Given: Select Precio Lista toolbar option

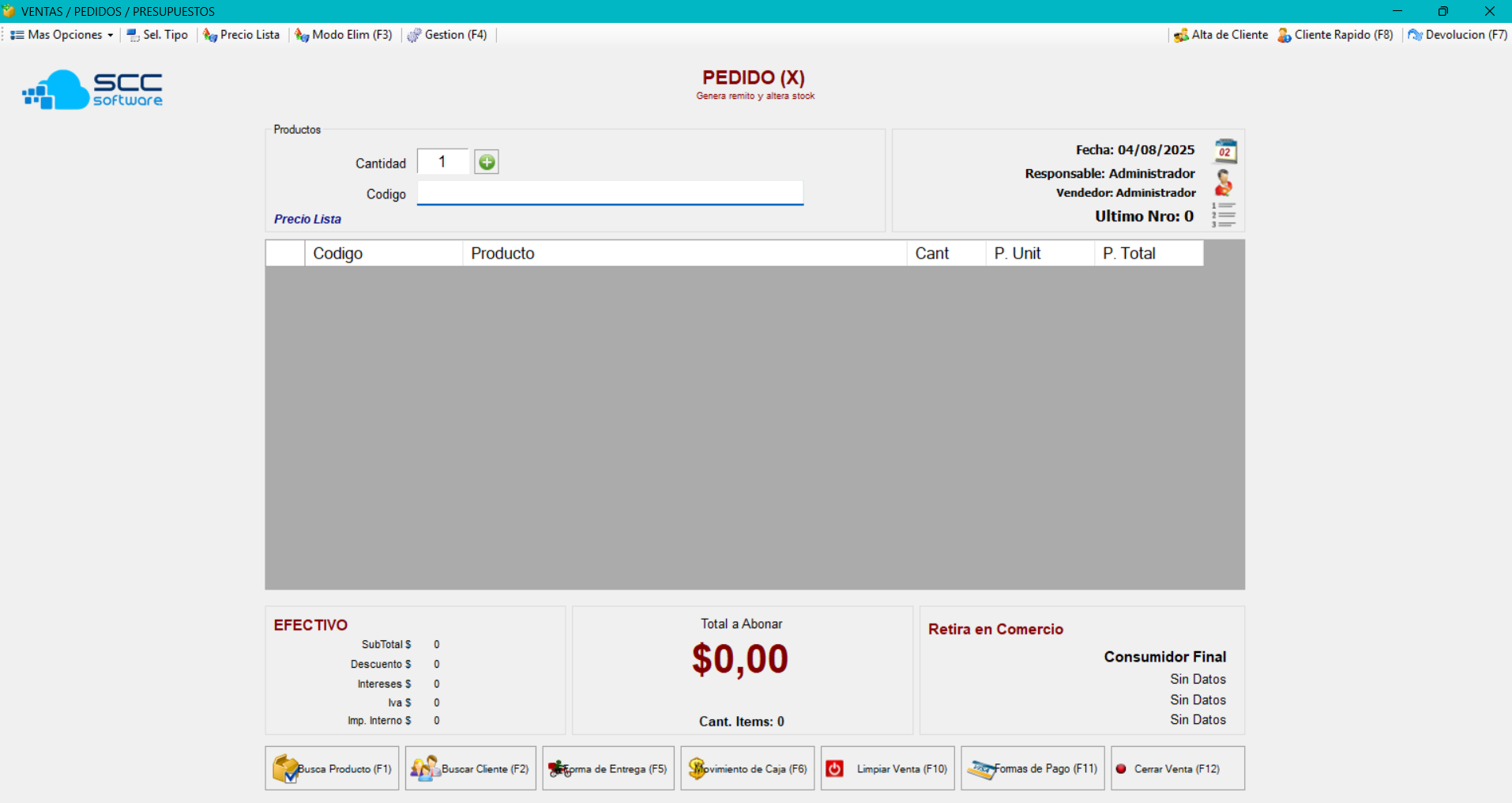Looking at the screenshot, I should click(x=242, y=35).
